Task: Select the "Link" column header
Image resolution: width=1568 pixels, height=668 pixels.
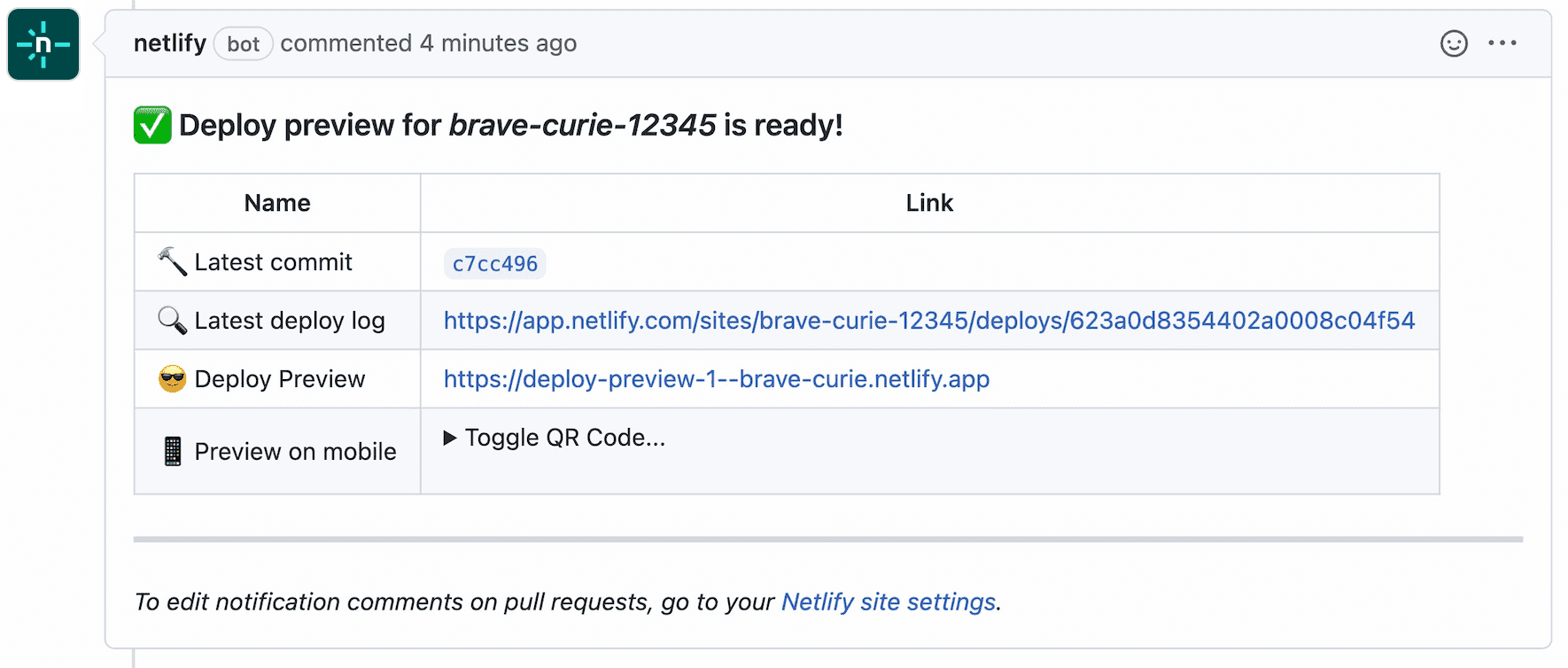Action: (929, 203)
